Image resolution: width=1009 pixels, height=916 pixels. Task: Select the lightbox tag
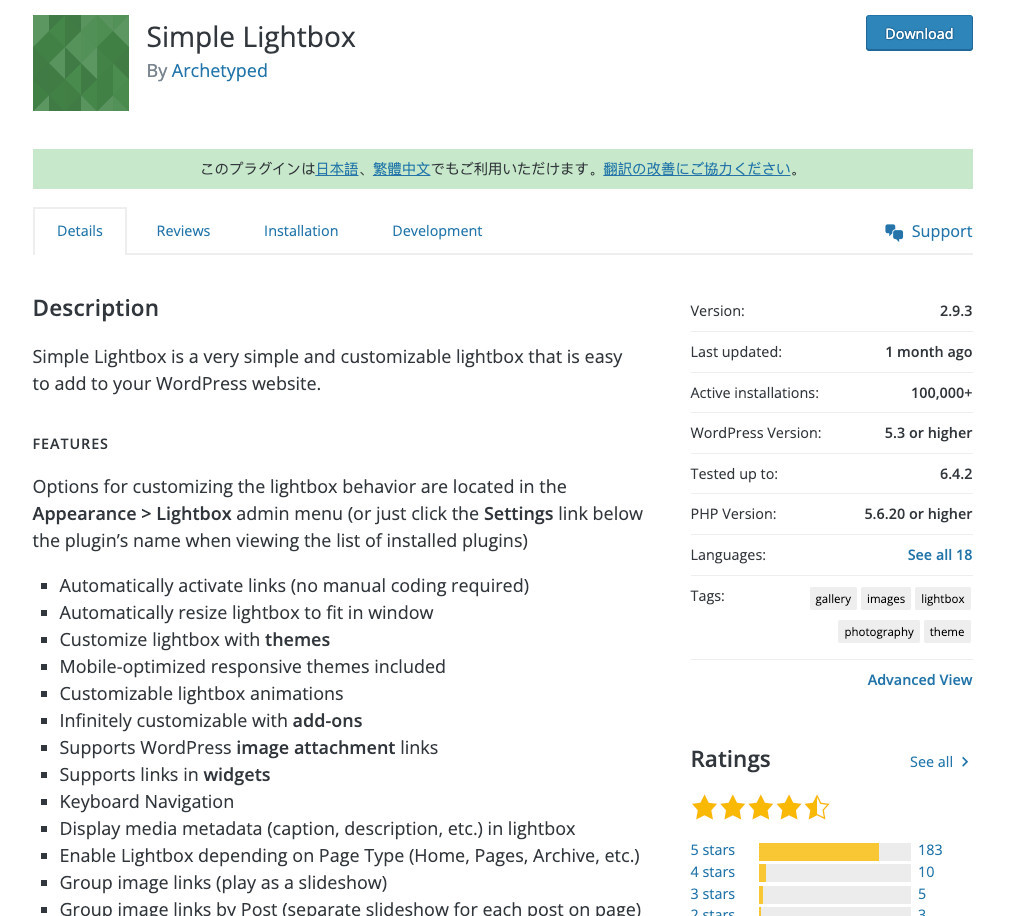click(x=943, y=599)
